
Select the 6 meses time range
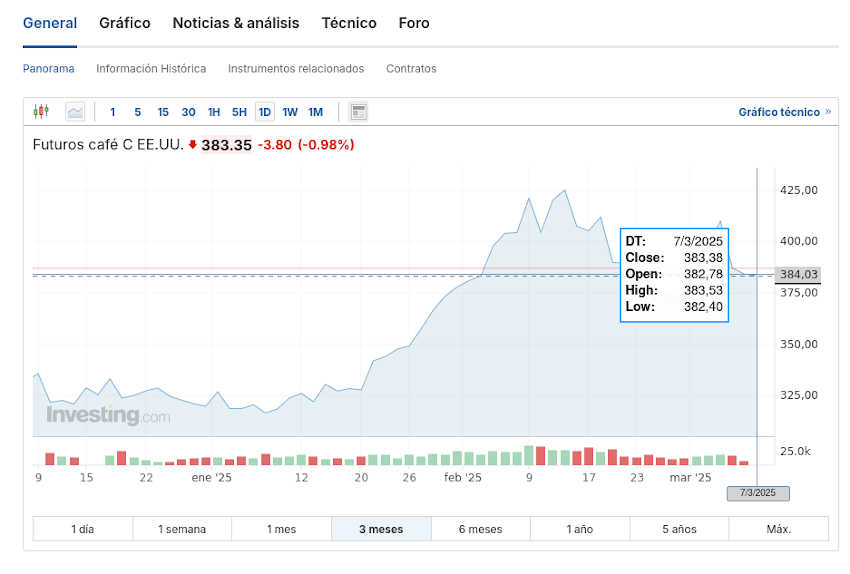(480, 529)
